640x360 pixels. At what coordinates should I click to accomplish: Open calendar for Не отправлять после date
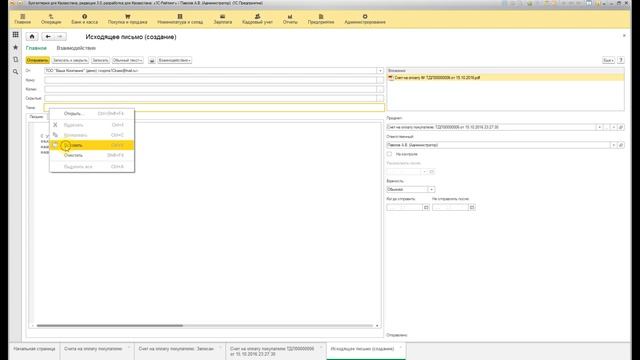click(472, 207)
